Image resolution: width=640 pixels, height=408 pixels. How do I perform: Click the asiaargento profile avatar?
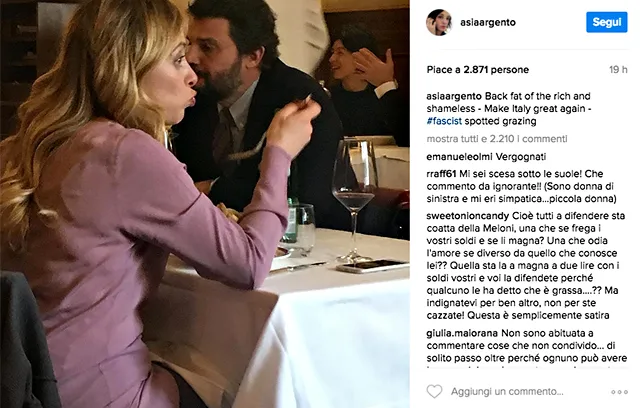439,22
